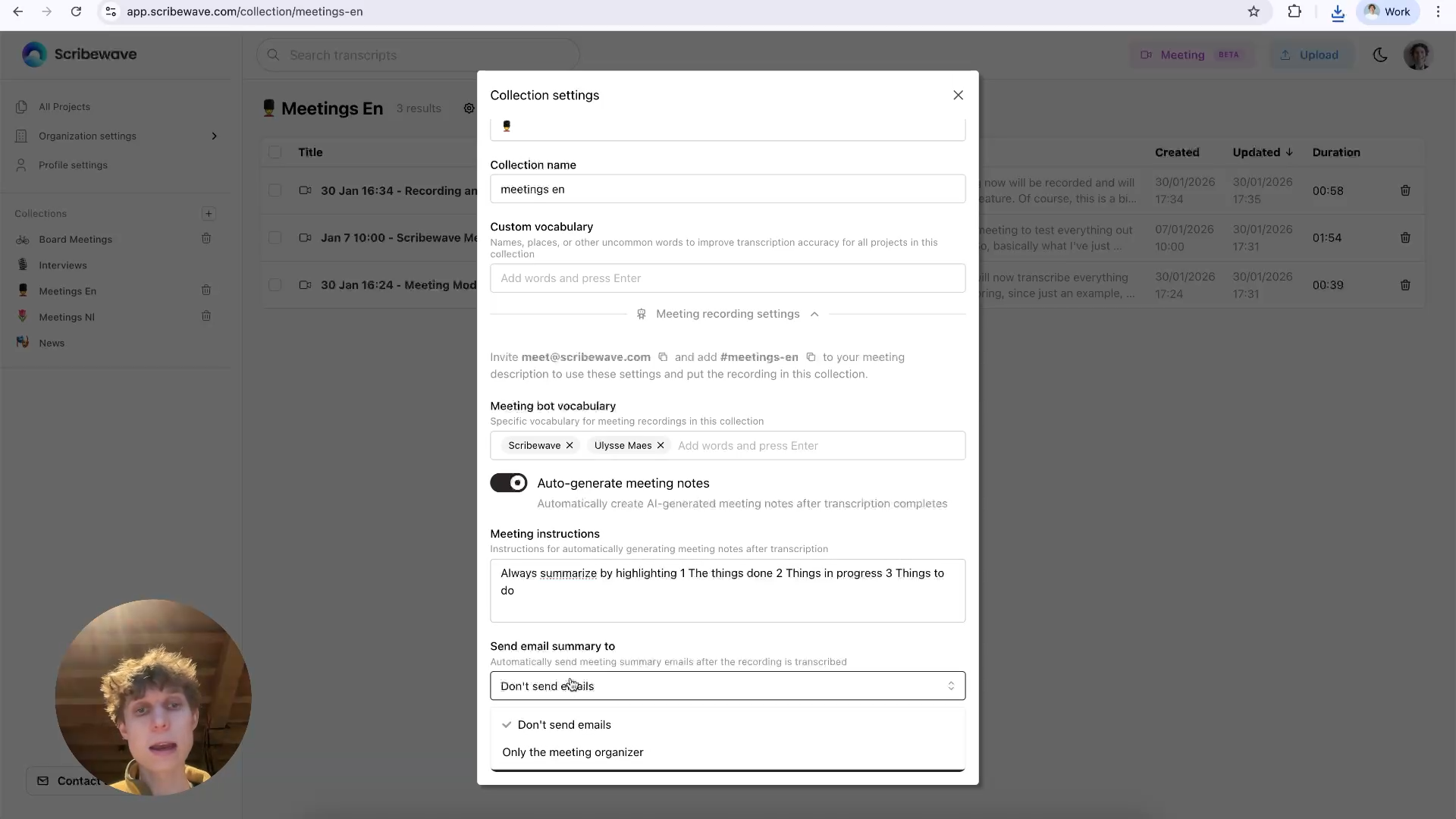This screenshot has height=819, width=1456.
Task: Open Meetings Nl collection in sidebar
Action: [x=67, y=317]
